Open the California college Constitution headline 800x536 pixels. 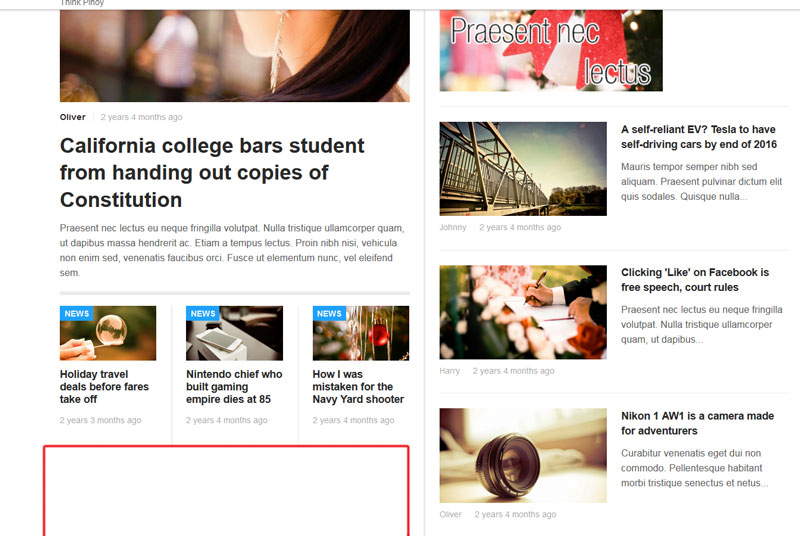pyautogui.click(x=212, y=173)
